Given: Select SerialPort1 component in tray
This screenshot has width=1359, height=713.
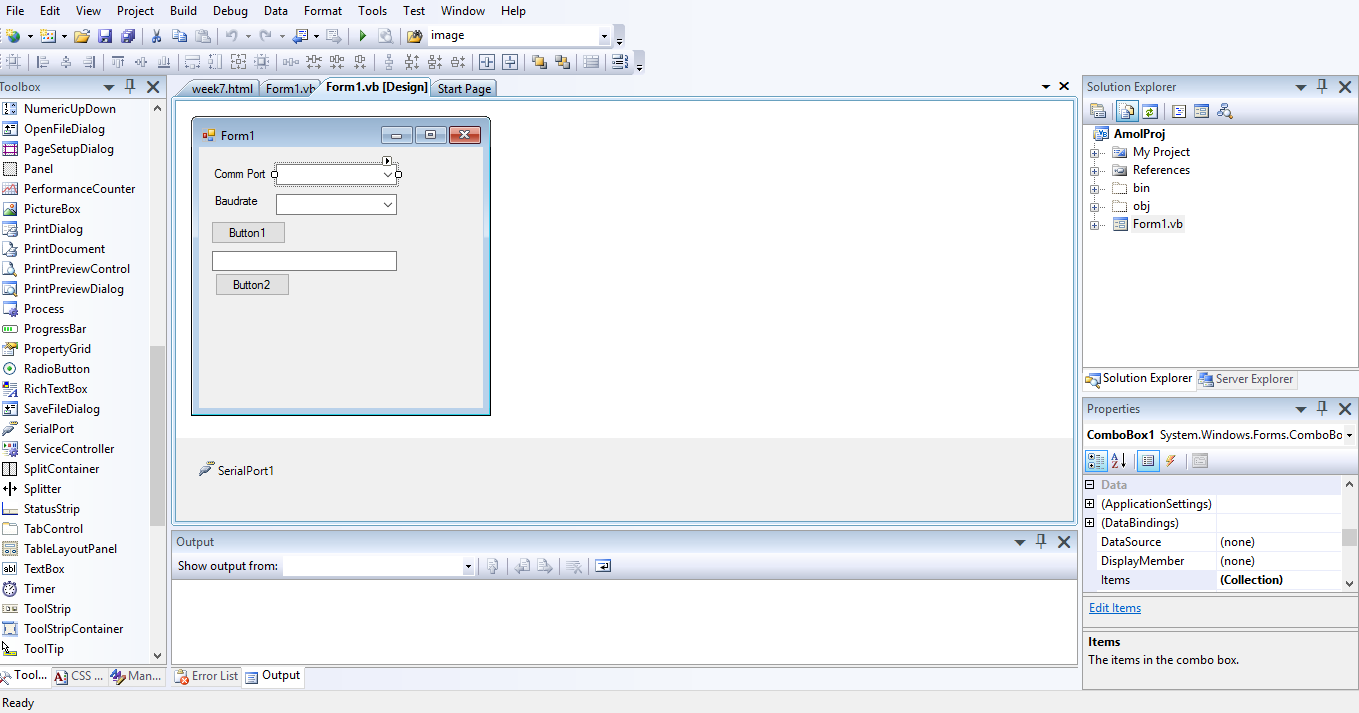Looking at the screenshot, I should click(237, 470).
